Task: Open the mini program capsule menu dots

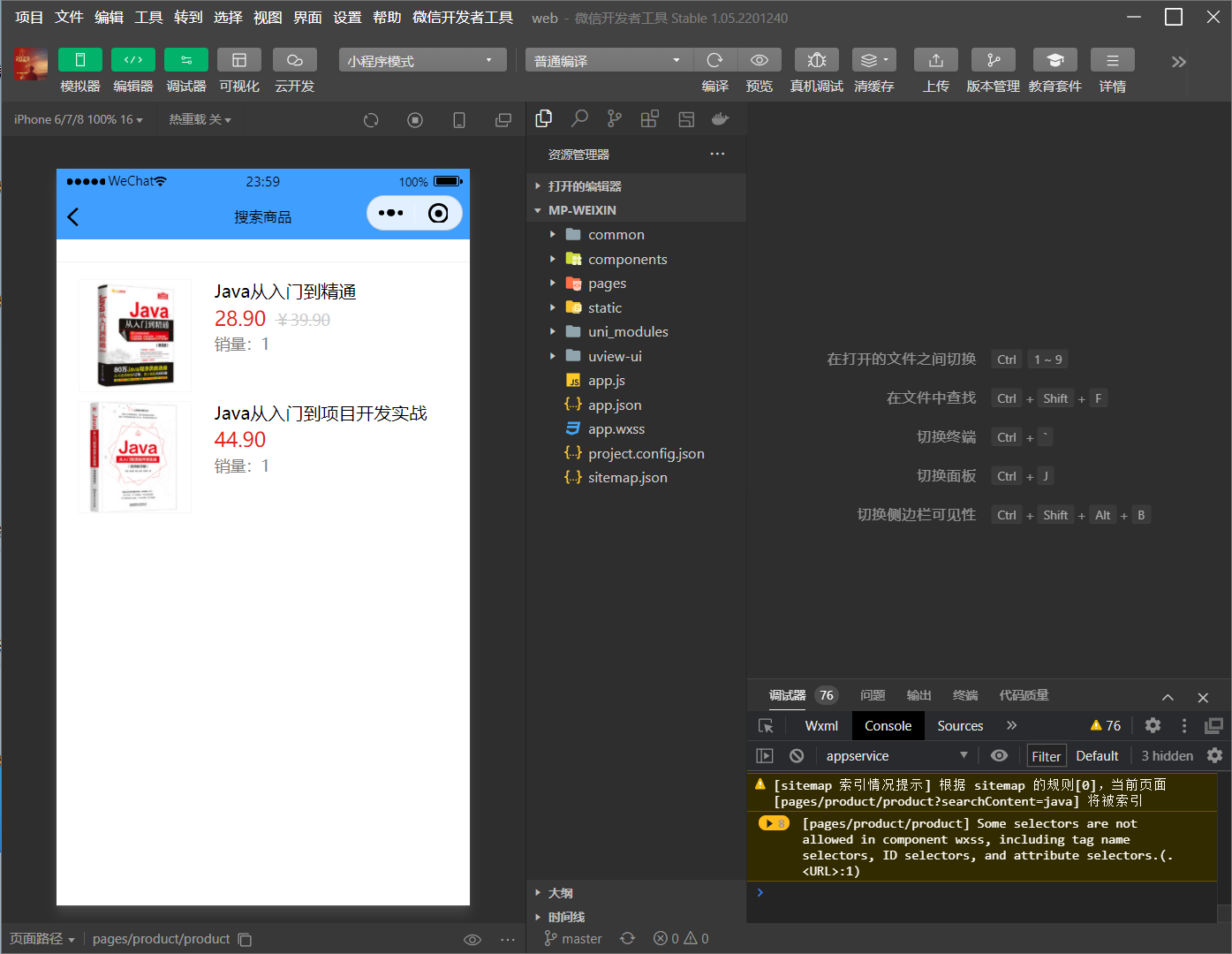Action: tap(390, 213)
